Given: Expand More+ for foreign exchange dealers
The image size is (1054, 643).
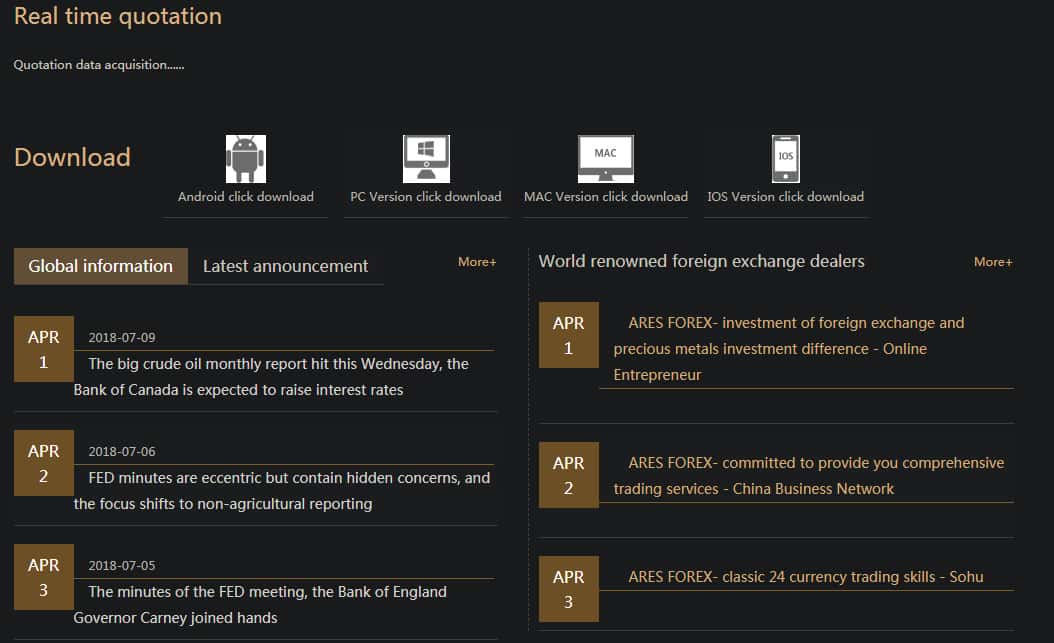Looking at the screenshot, I should point(993,262).
